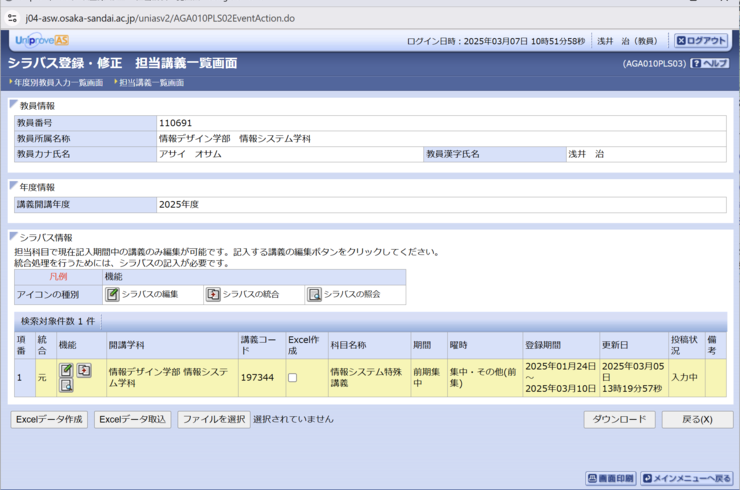Click teacher number 110691
The height and width of the screenshot is (490, 740).
pyautogui.click(x=176, y=123)
